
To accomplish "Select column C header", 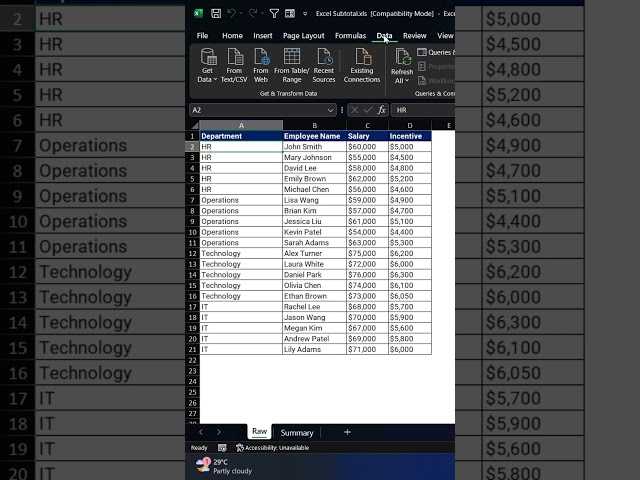I will click(367, 125).
